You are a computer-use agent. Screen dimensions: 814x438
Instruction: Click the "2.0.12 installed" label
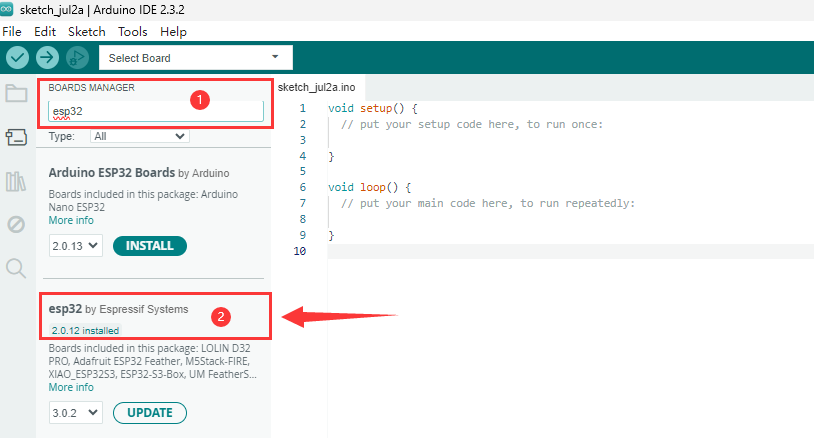85,331
